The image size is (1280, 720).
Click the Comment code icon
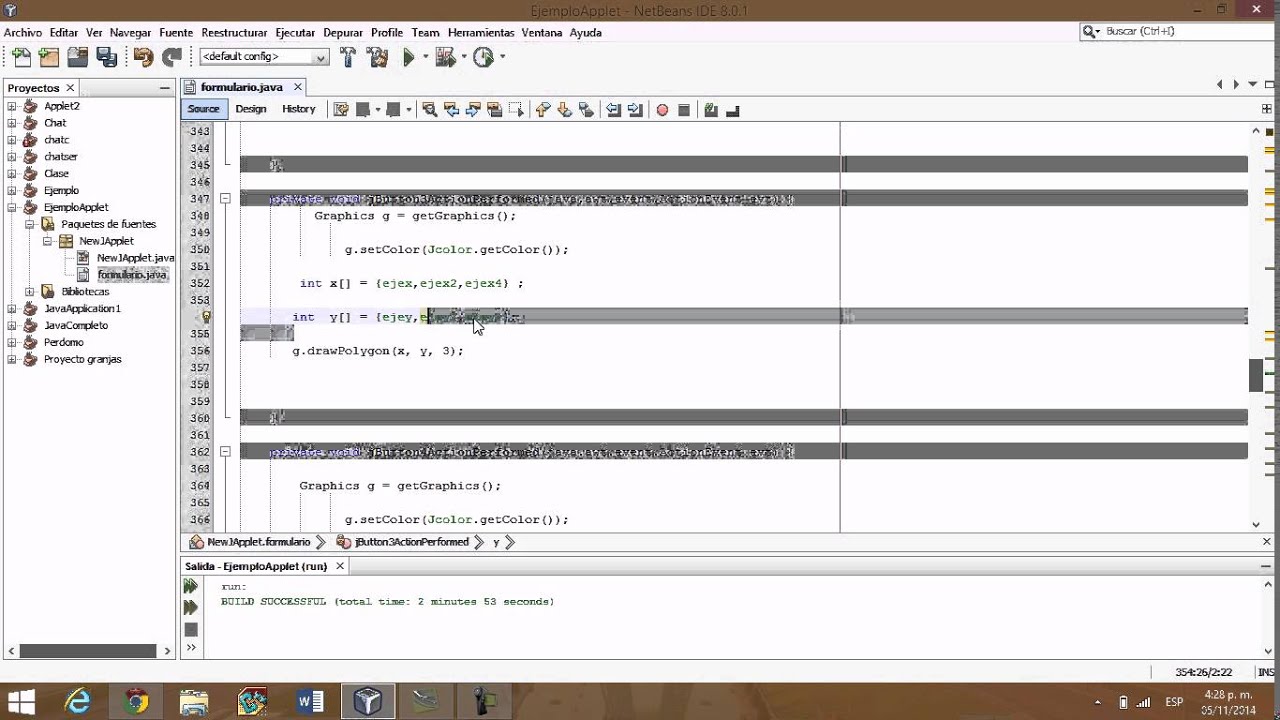tap(710, 109)
